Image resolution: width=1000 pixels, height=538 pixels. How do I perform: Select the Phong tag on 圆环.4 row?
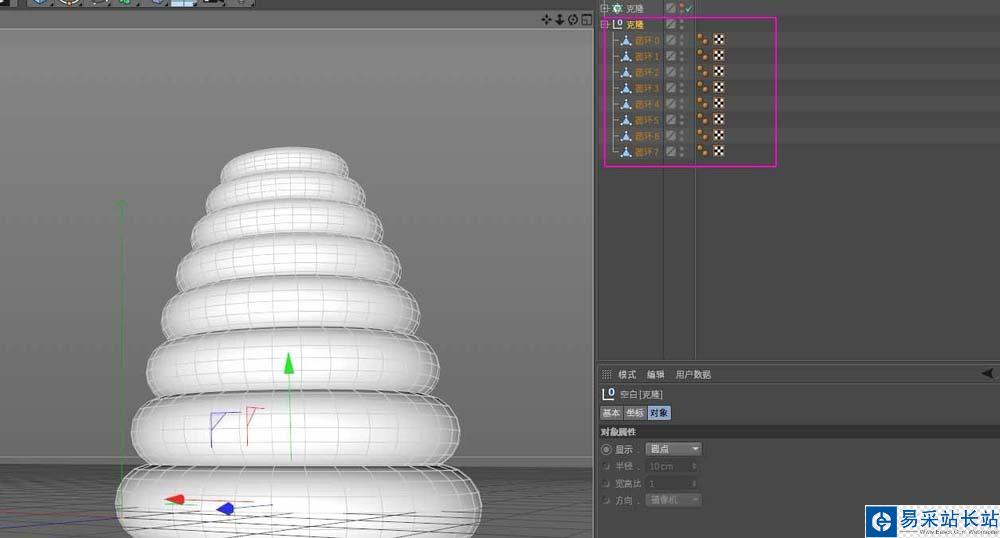point(702,103)
